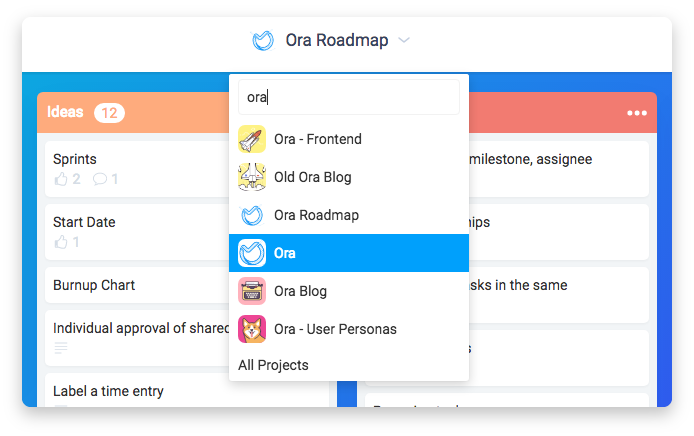The image size is (694, 436).
Task: Select Ora Roadmap in the project list
Action: coord(316,215)
